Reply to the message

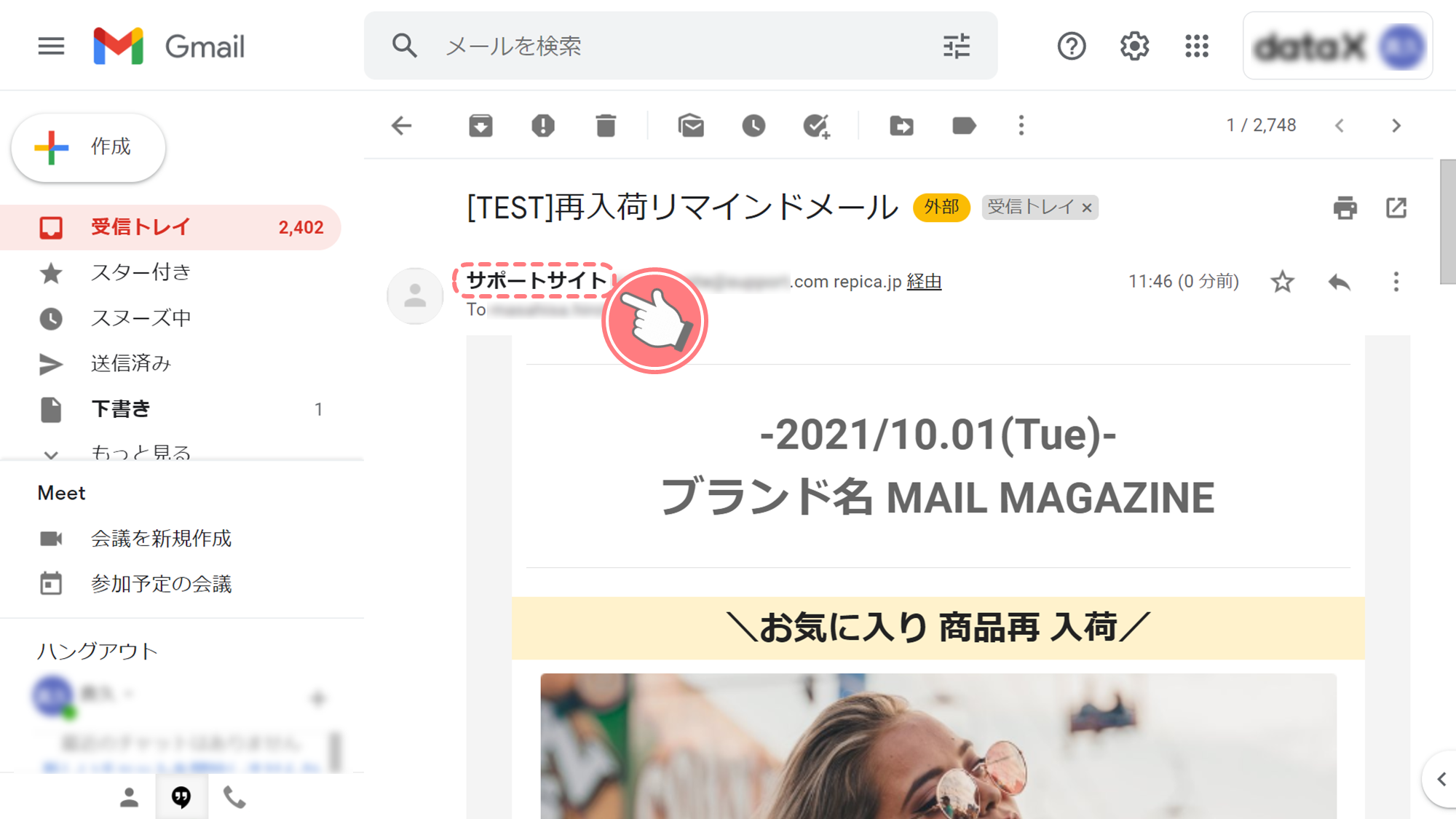(x=1340, y=282)
